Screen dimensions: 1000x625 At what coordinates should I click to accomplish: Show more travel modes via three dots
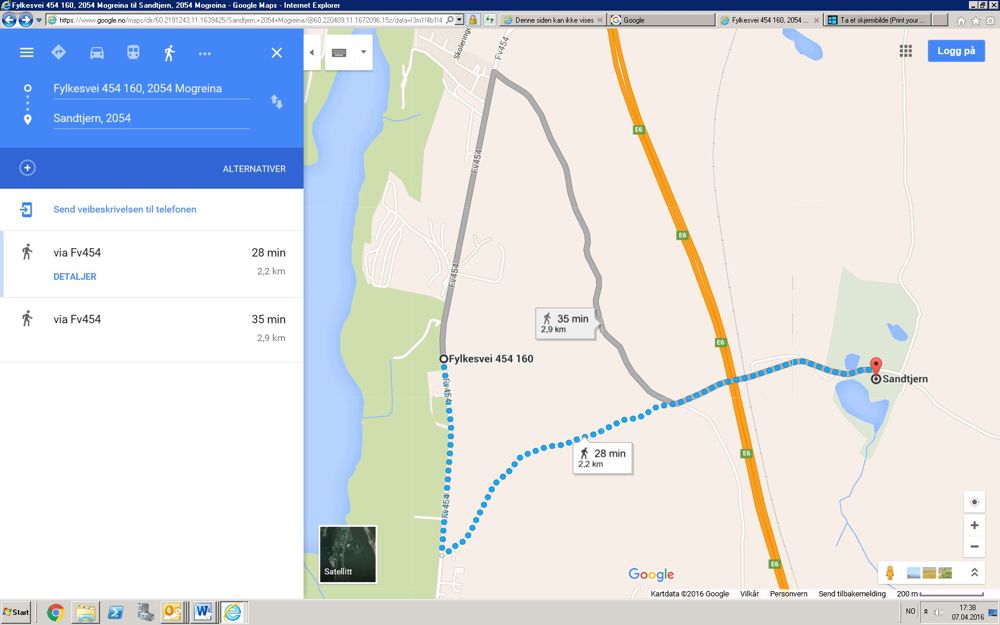[205, 54]
